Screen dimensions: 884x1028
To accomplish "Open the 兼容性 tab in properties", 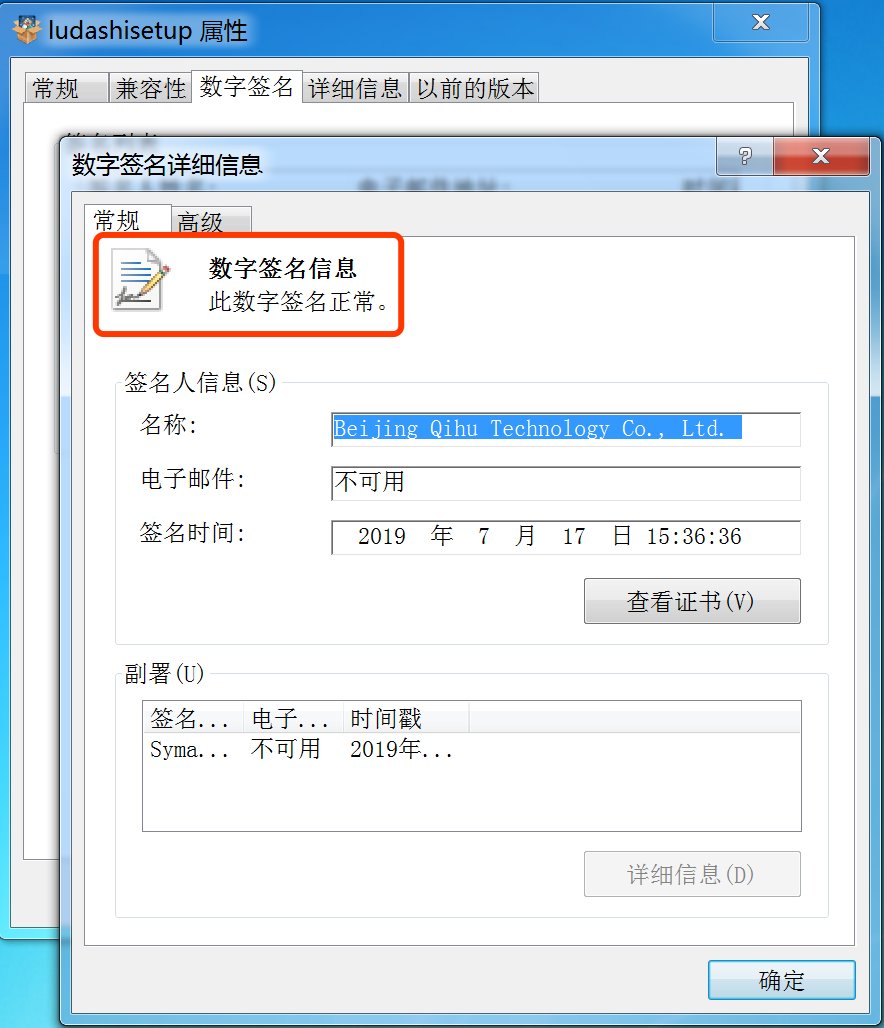I will pyautogui.click(x=150, y=88).
